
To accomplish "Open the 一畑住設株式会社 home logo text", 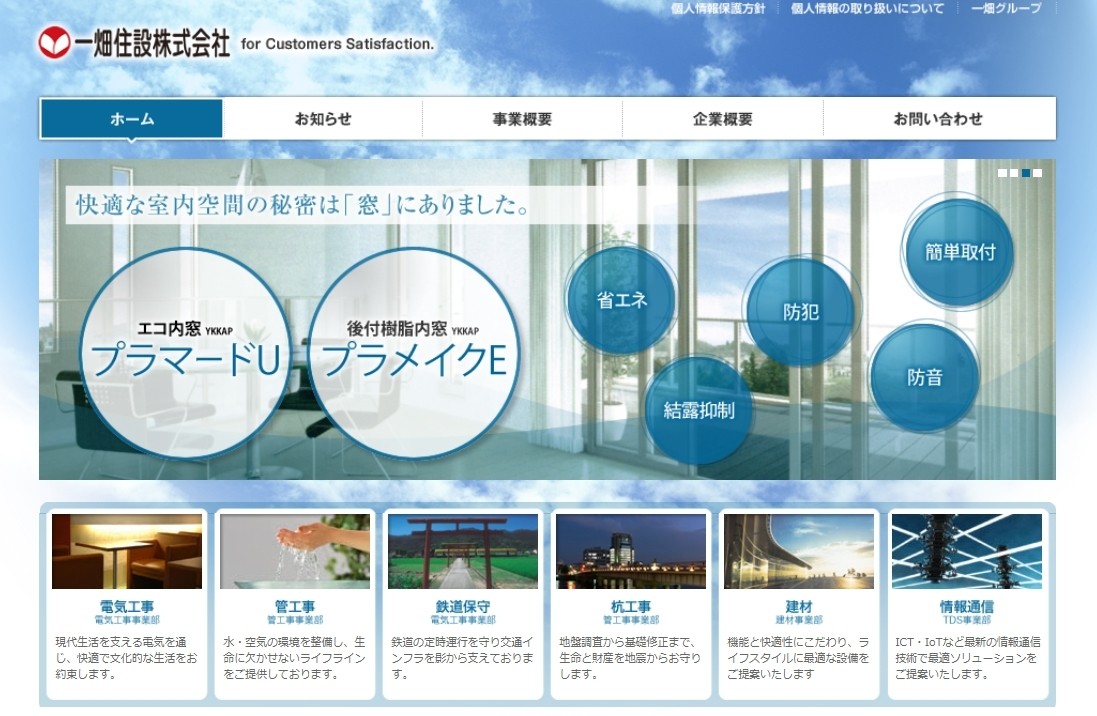I will (x=152, y=43).
